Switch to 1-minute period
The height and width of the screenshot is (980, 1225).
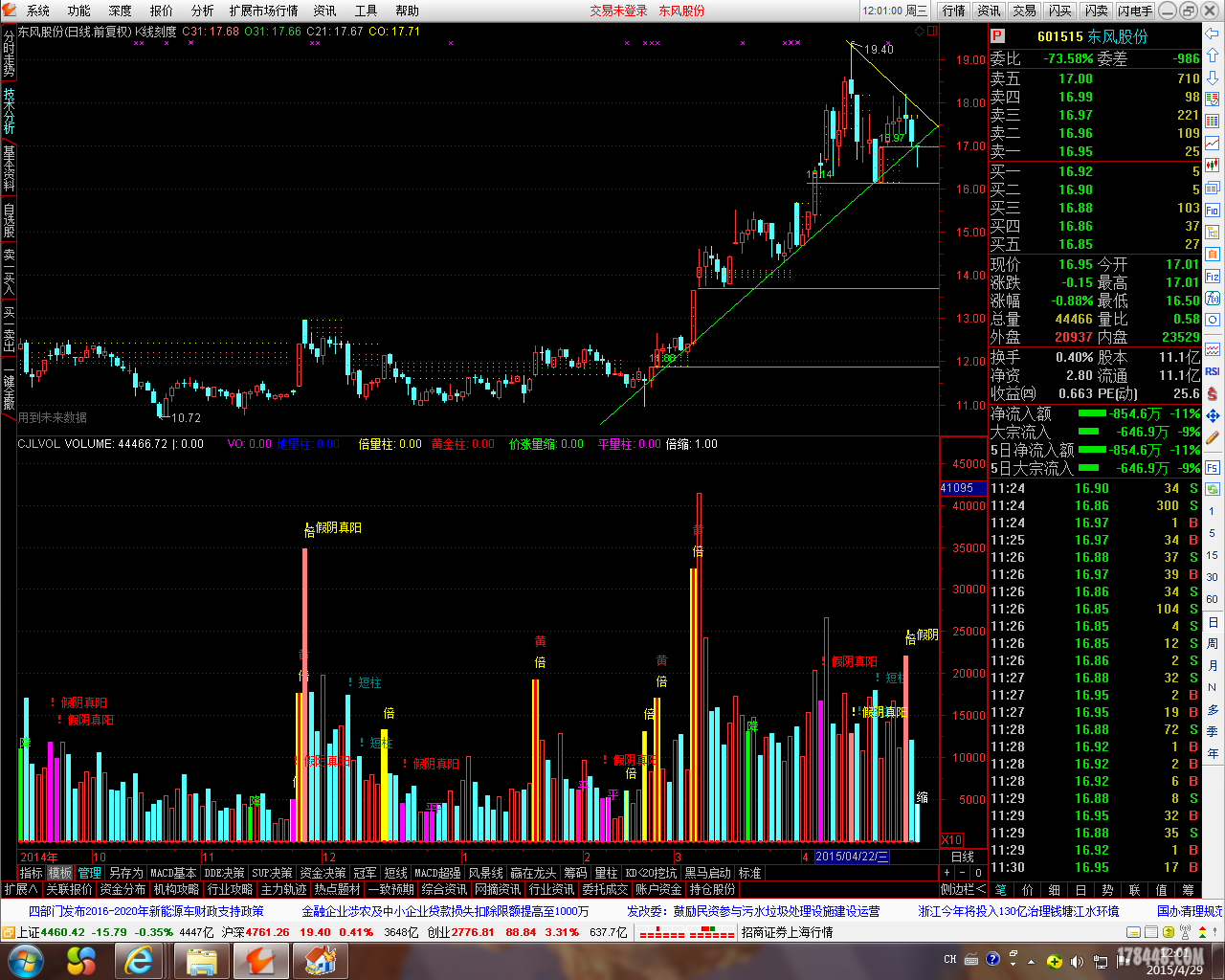[1213, 512]
